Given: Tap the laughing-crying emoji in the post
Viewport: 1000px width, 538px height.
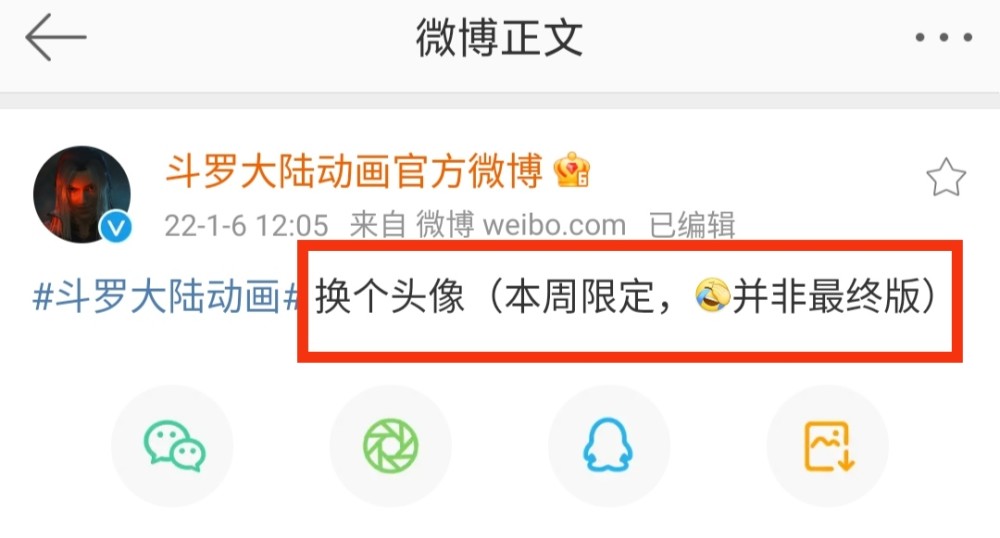Looking at the screenshot, I should (x=713, y=295).
